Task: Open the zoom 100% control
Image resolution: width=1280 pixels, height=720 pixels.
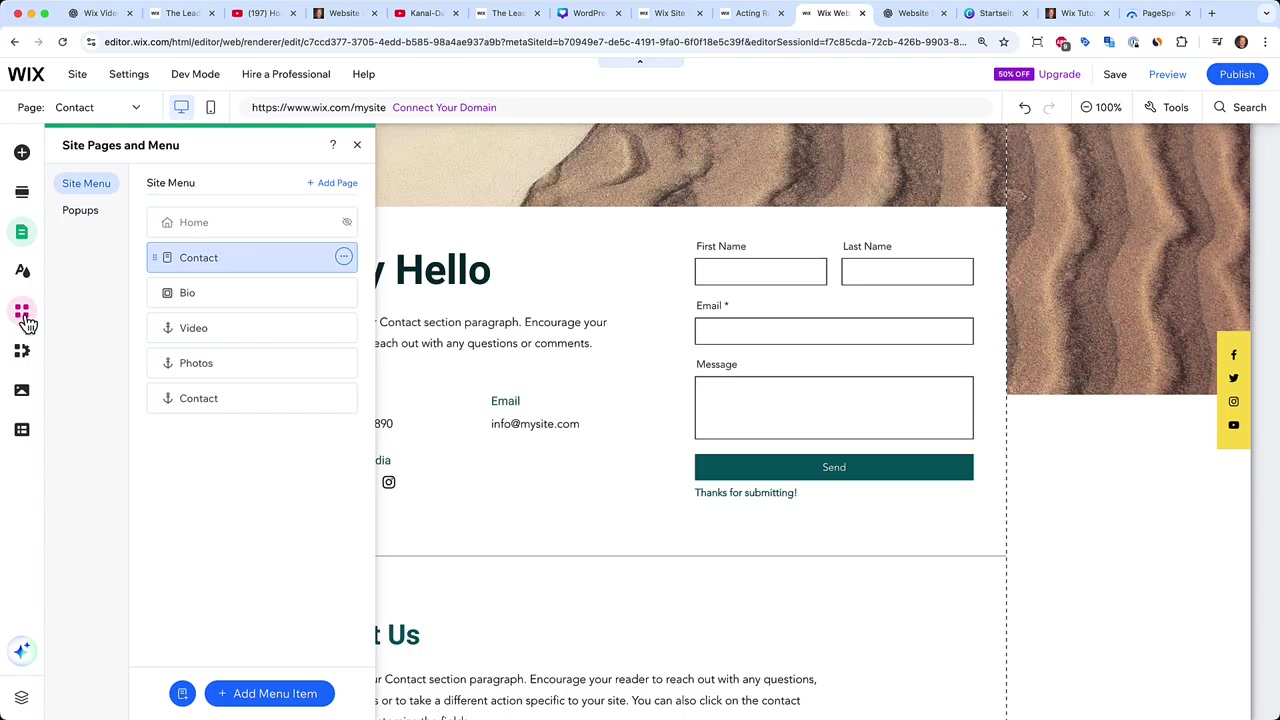Action: click(x=1101, y=107)
